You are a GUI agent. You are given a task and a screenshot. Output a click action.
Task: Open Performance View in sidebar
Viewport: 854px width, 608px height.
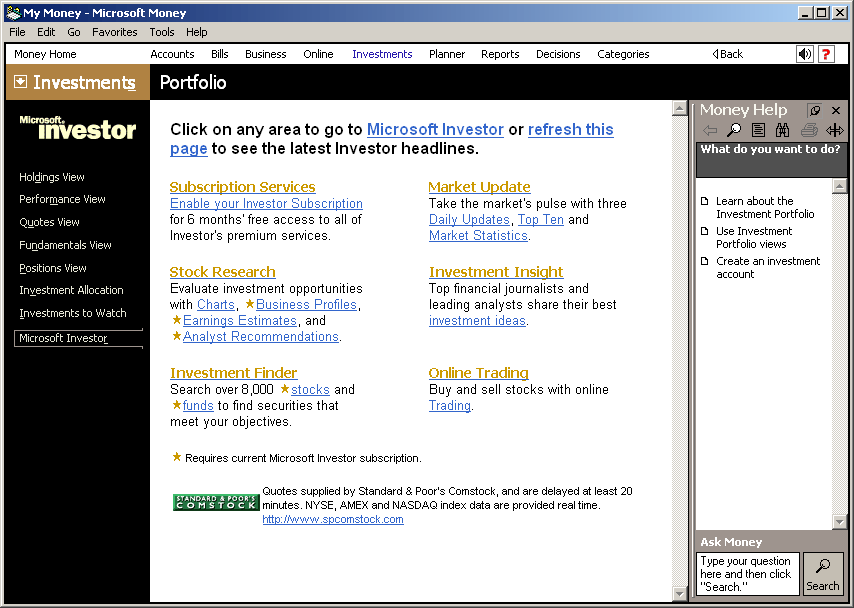[62, 199]
